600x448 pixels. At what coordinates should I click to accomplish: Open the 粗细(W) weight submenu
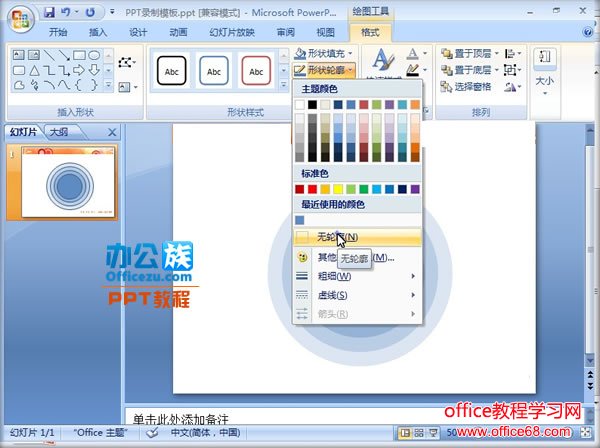click(357, 276)
